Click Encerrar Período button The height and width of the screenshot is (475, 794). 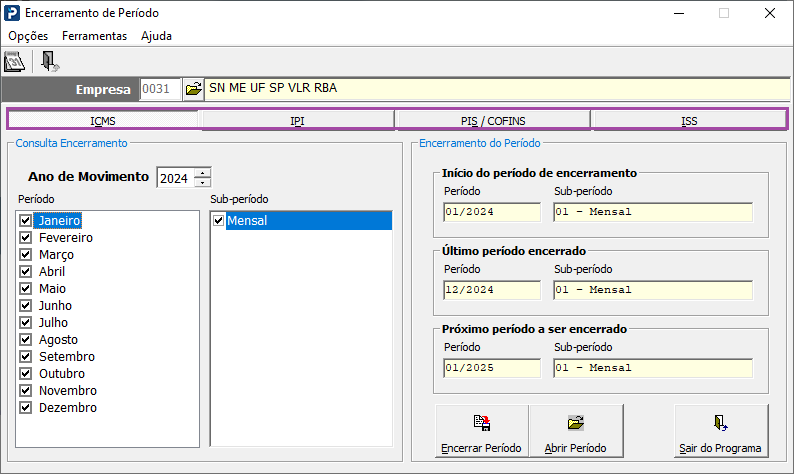tap(481, 431)
